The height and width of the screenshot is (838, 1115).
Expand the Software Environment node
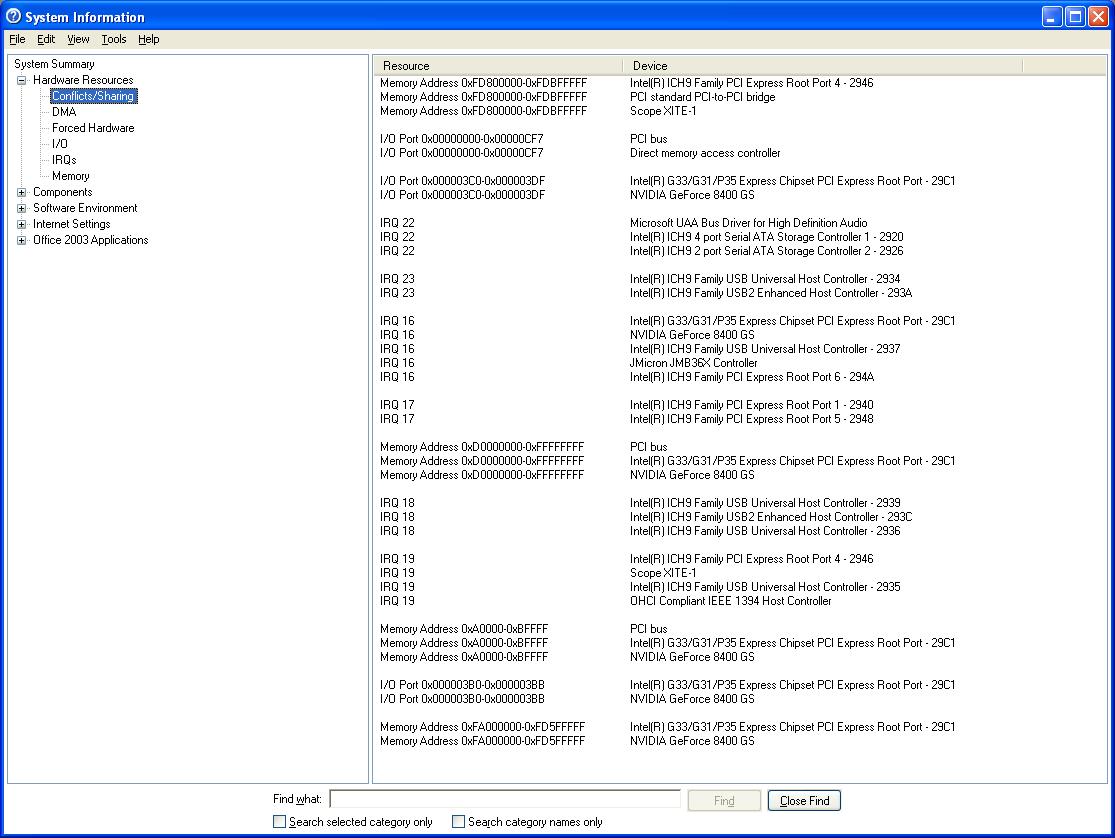pos(22,208)
